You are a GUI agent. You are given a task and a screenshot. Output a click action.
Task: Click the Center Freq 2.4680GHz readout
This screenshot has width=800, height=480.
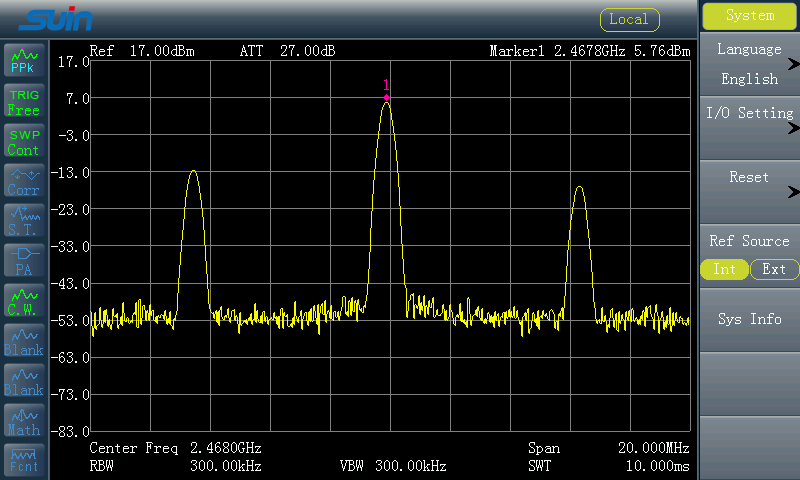coord(176,448)
